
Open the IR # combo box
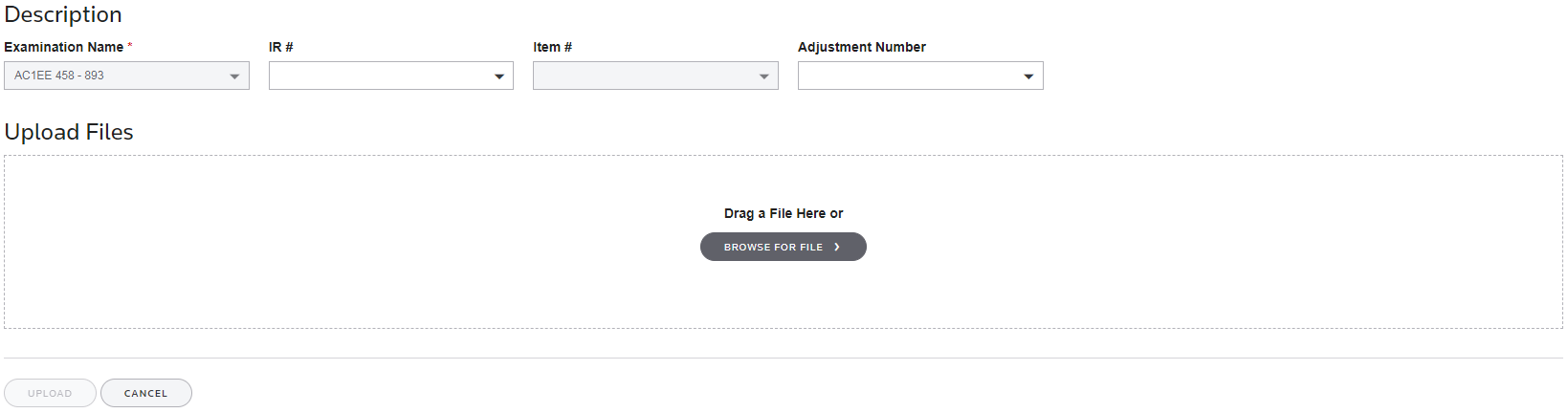[391, 76]
